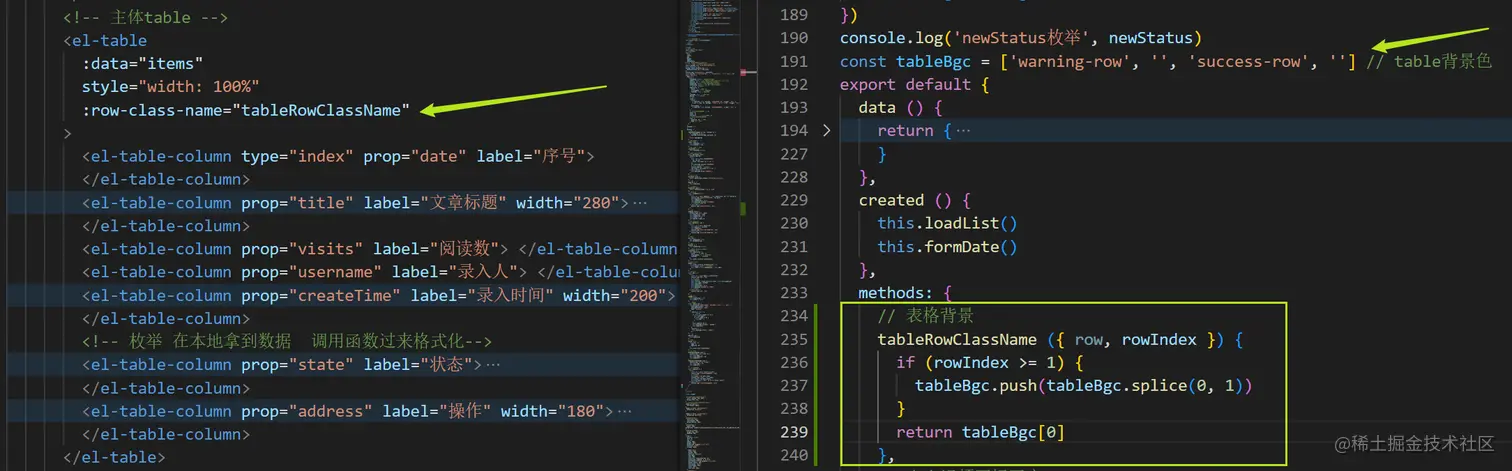1512x471 pixels.
Task: Click the "methods:" key
Action: tap(894, 293)
